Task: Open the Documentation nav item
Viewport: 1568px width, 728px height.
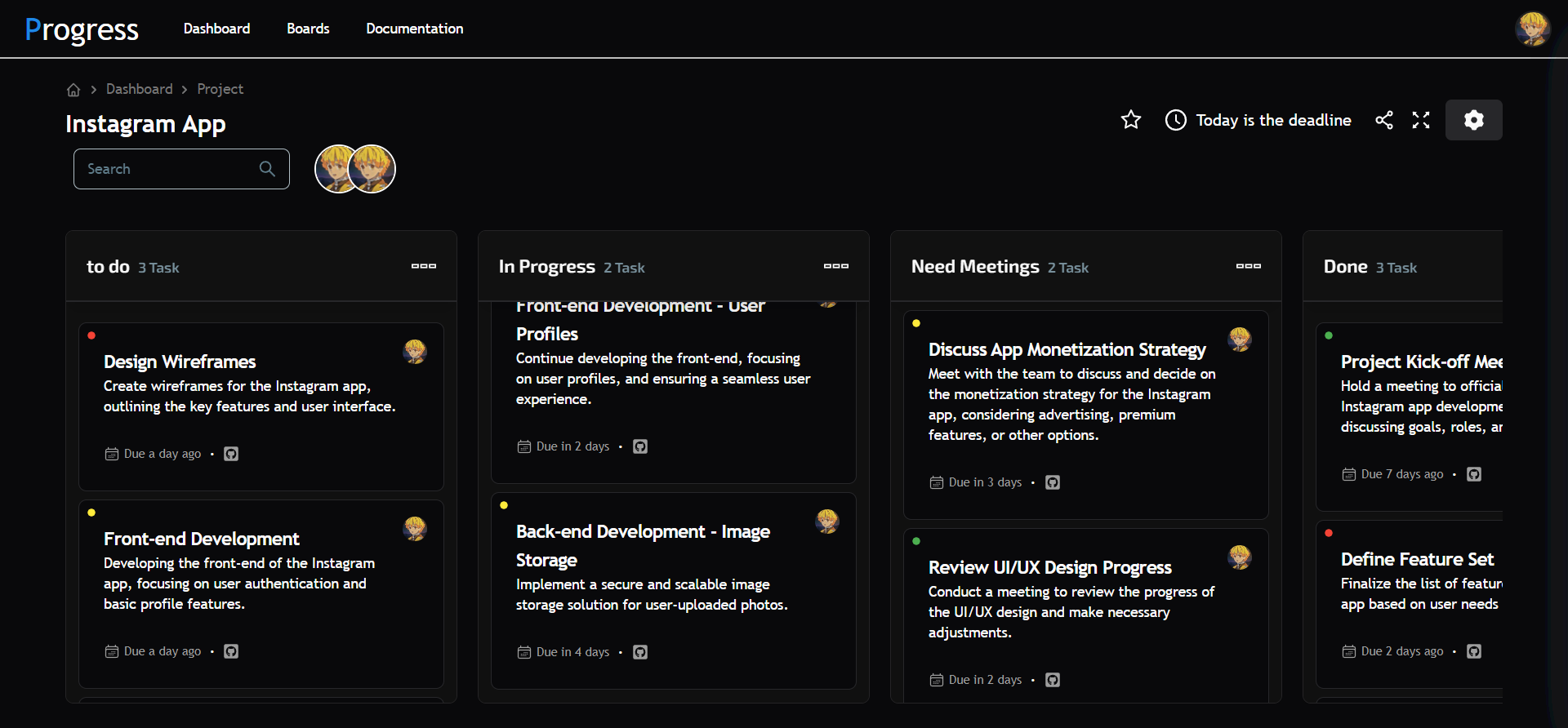Action: [414, 29]
